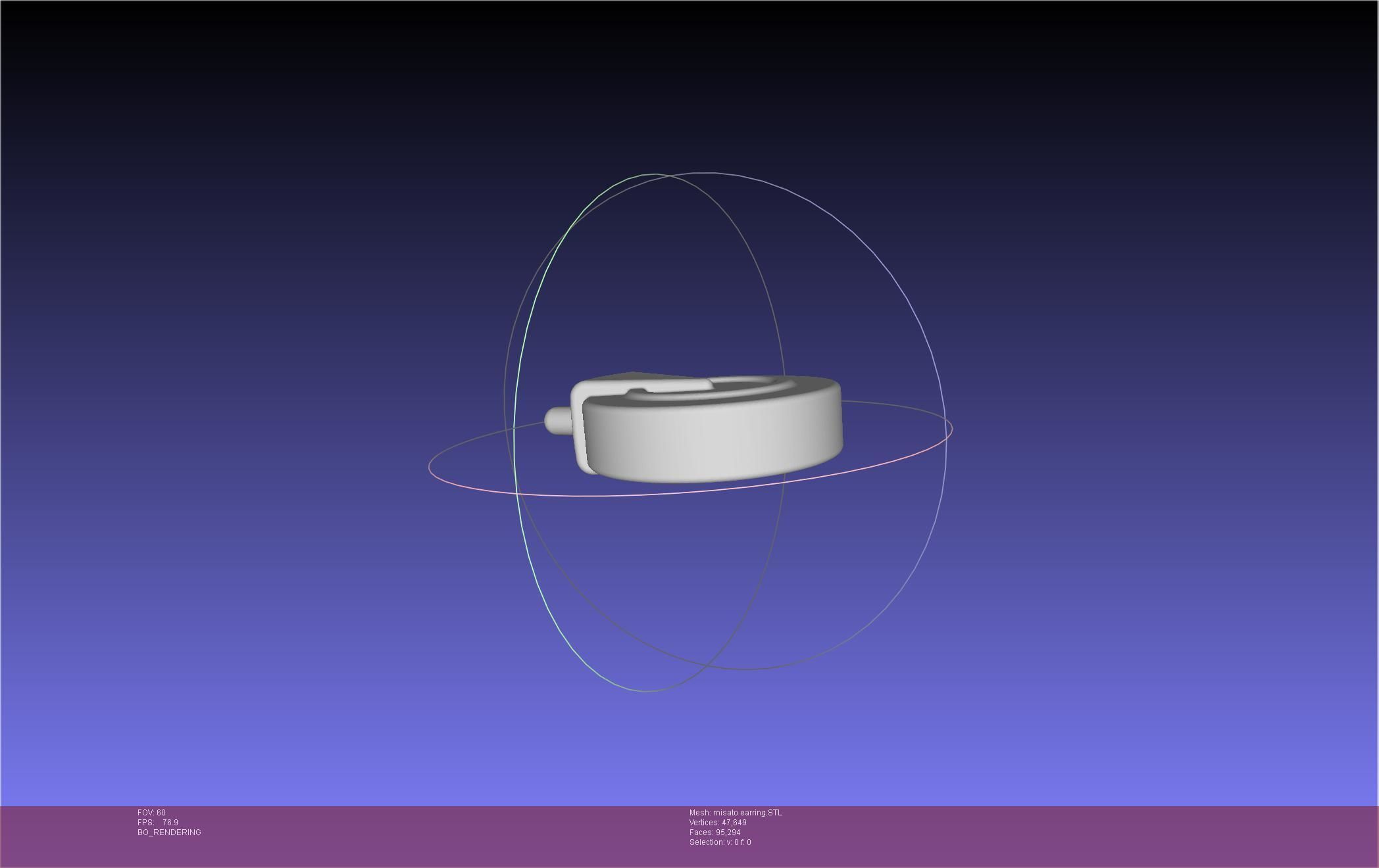Click the small peg on earring model

[559, 420]
